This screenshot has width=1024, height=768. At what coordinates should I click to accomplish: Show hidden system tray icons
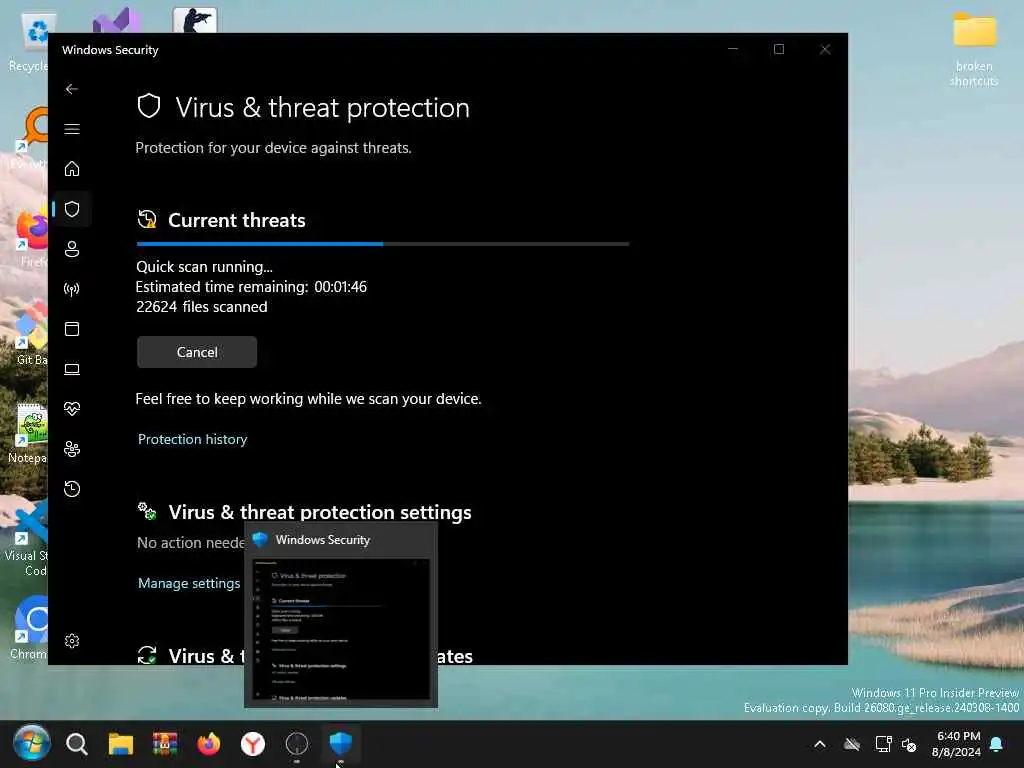click(x=820, y=744)
